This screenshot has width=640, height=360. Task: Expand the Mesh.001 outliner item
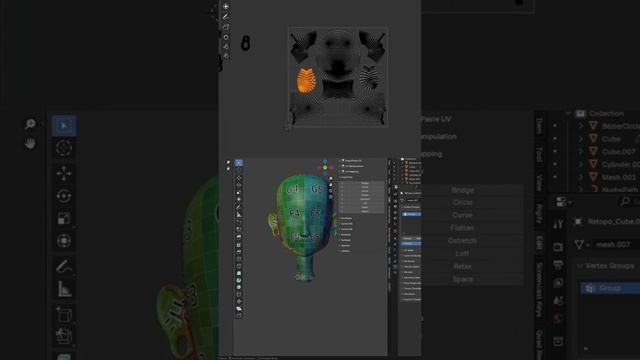[580, 177]
